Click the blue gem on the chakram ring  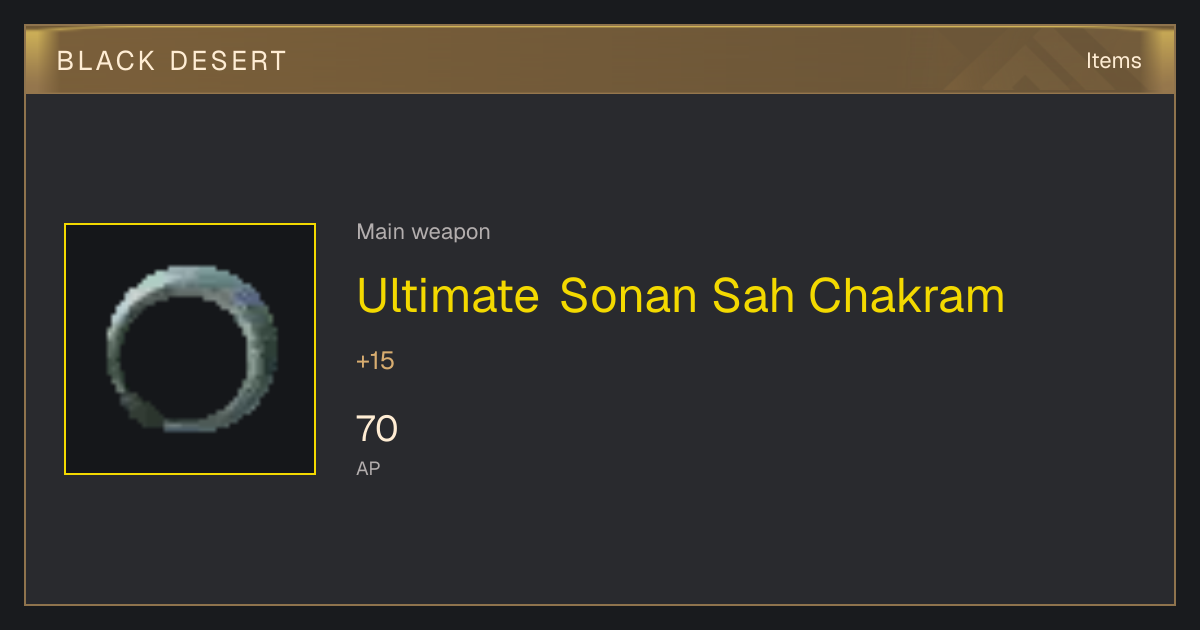coord(249,296)
